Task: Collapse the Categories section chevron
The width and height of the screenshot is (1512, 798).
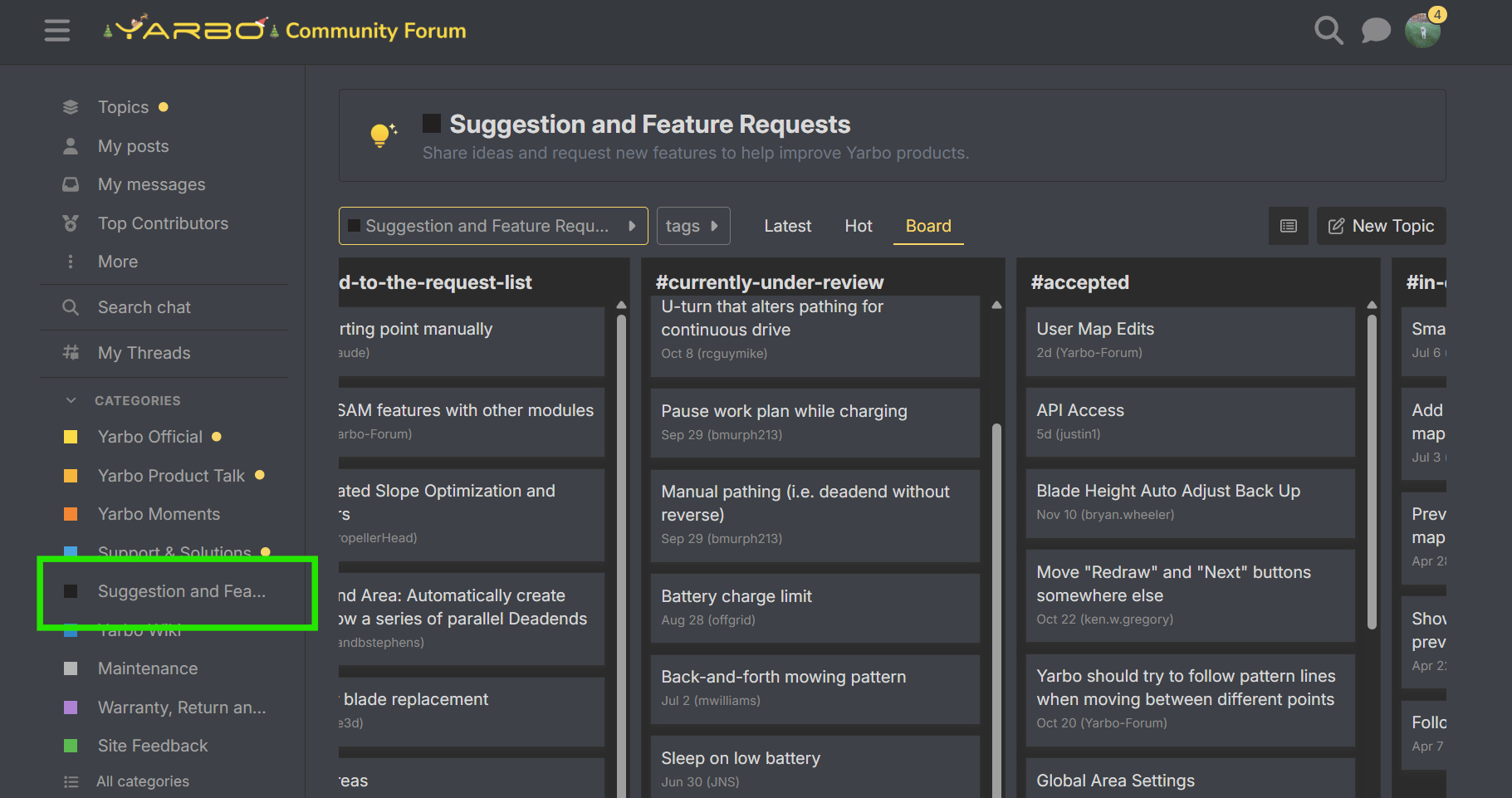Action: coord(71,400)
